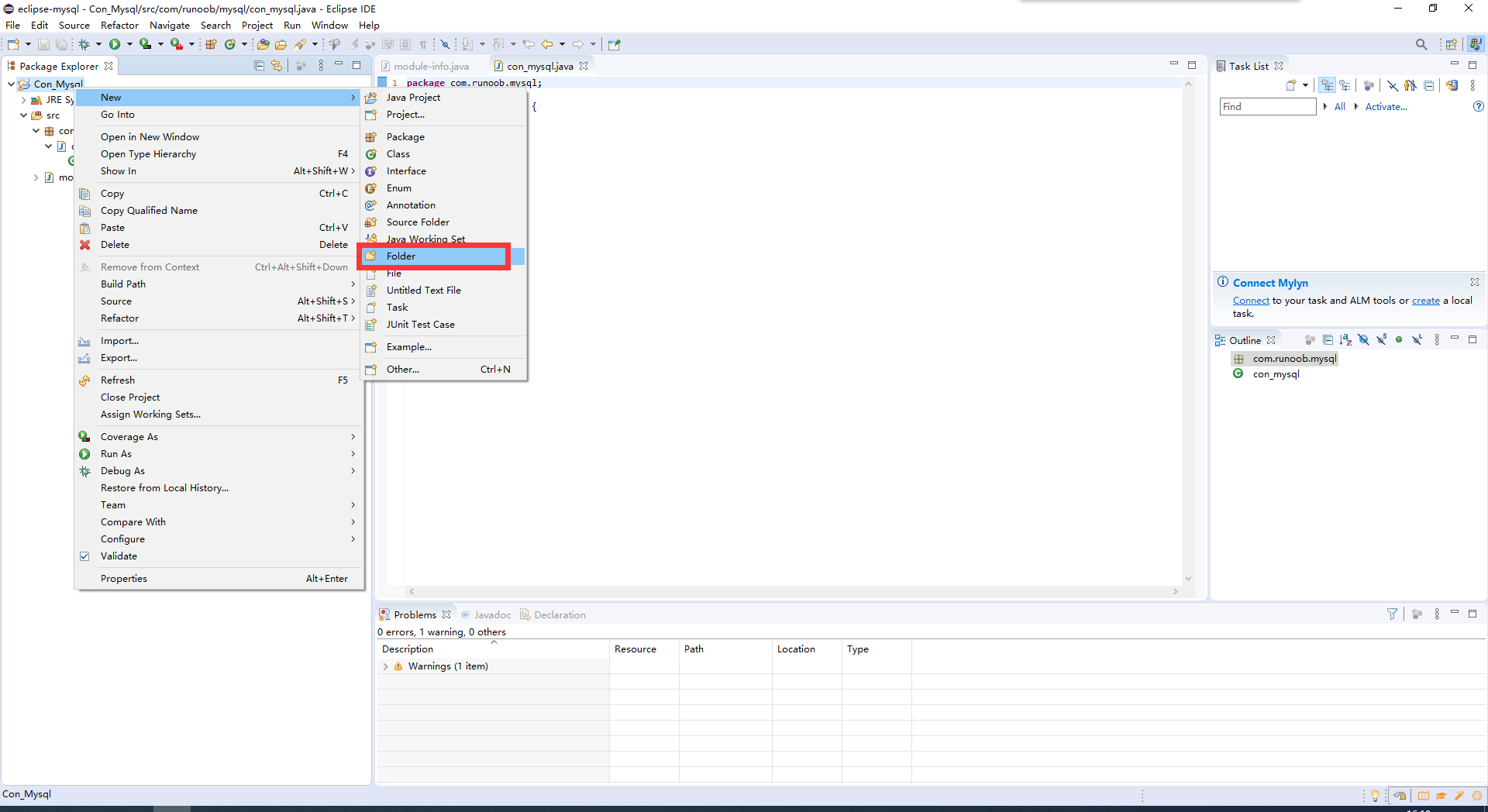The width and height of the screenshot is (1488, 812).
Task: Collapse All in Package Explorer
Action: coord(260,66)
